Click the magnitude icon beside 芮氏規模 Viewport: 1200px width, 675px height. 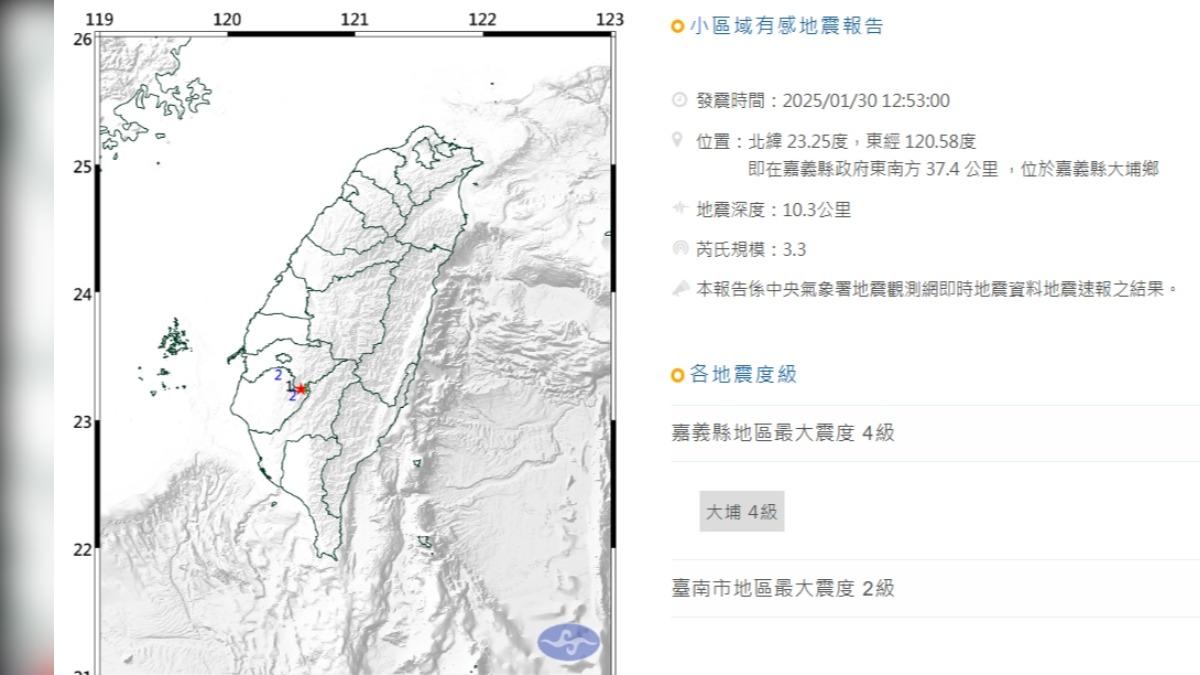680,248
